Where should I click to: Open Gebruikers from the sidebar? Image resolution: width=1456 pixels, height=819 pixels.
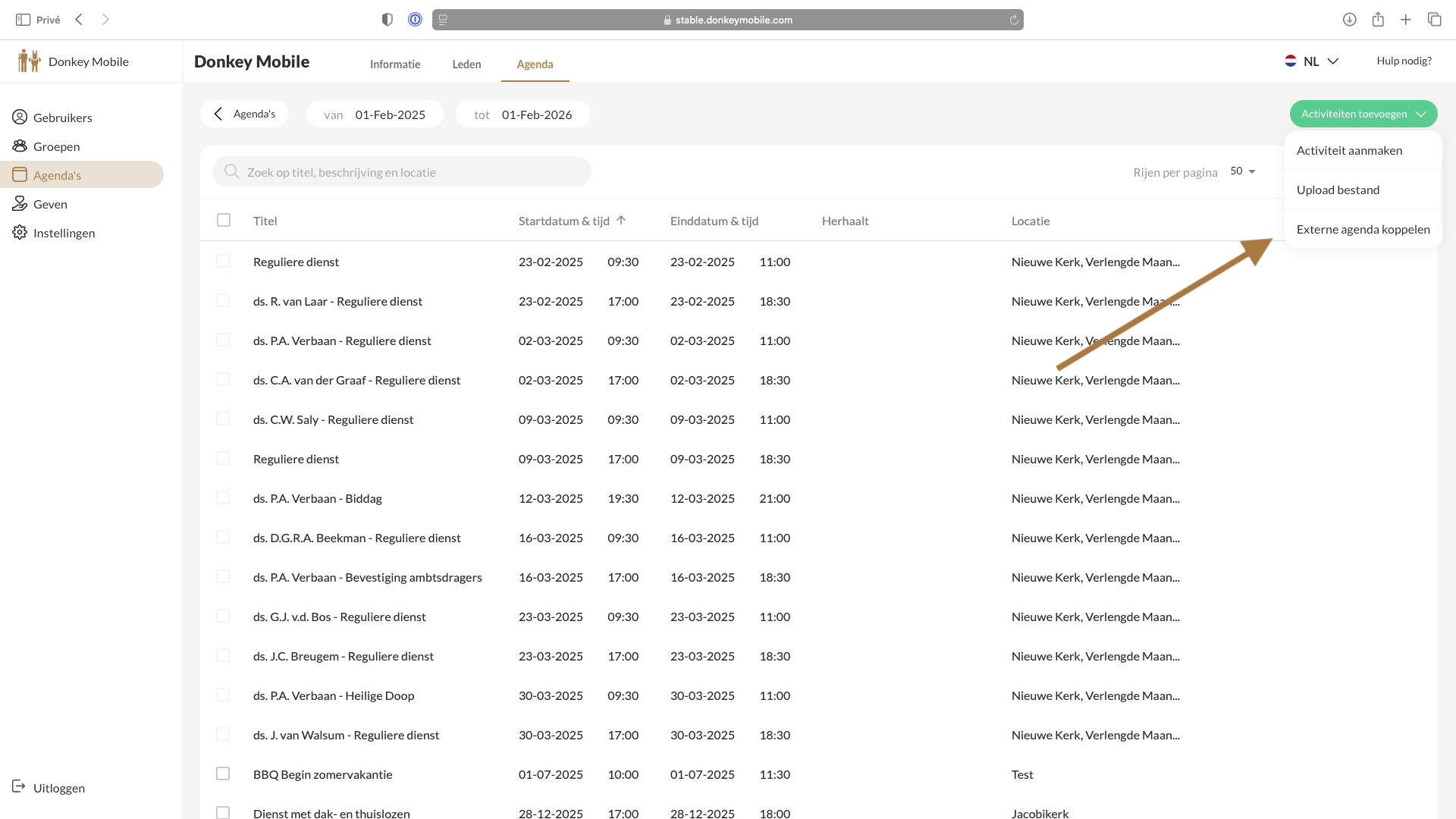click(x=52, y=118)
